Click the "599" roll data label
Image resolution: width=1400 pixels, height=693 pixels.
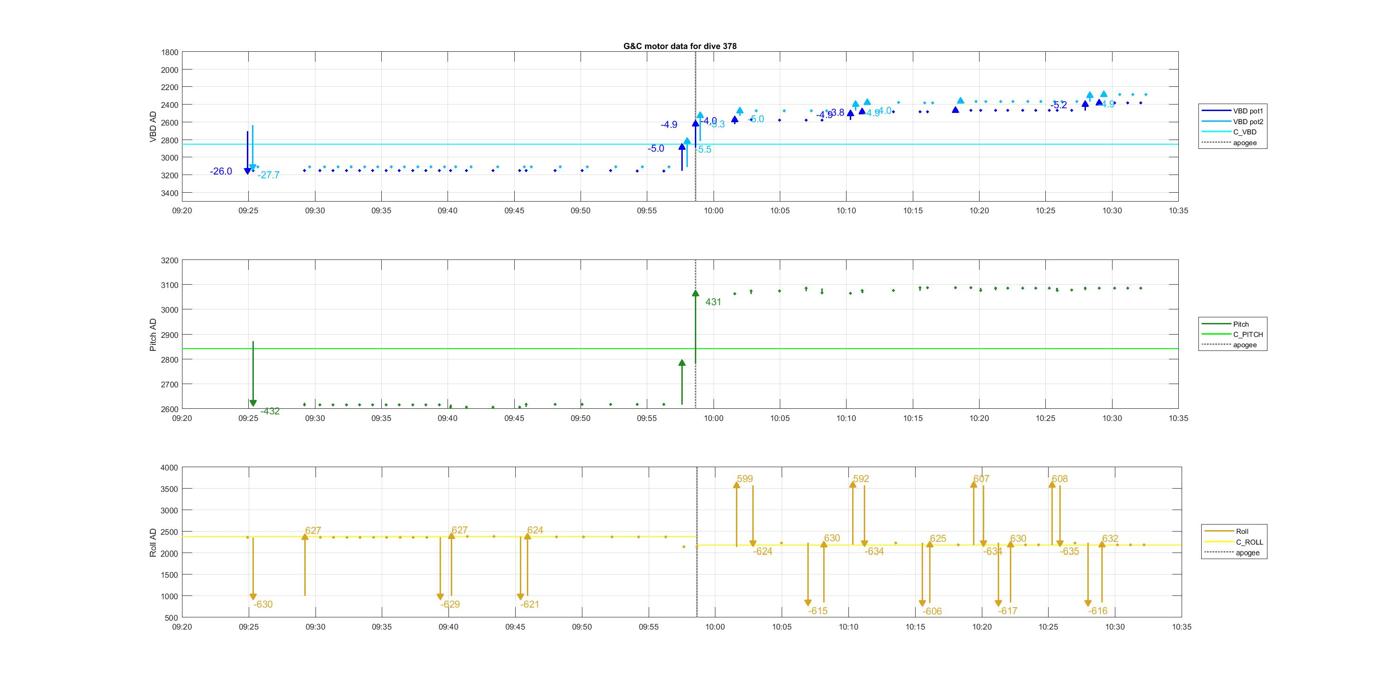(x=745, y=479)
